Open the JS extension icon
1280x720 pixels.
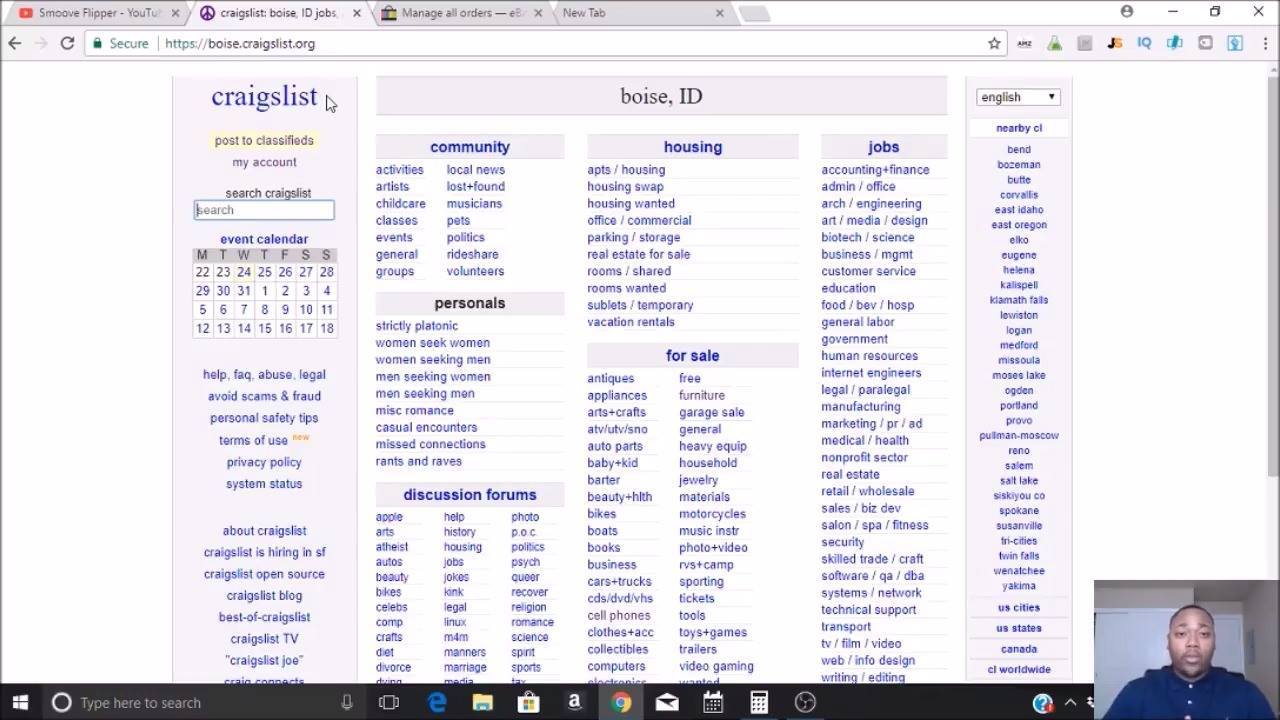(1115, 43)
